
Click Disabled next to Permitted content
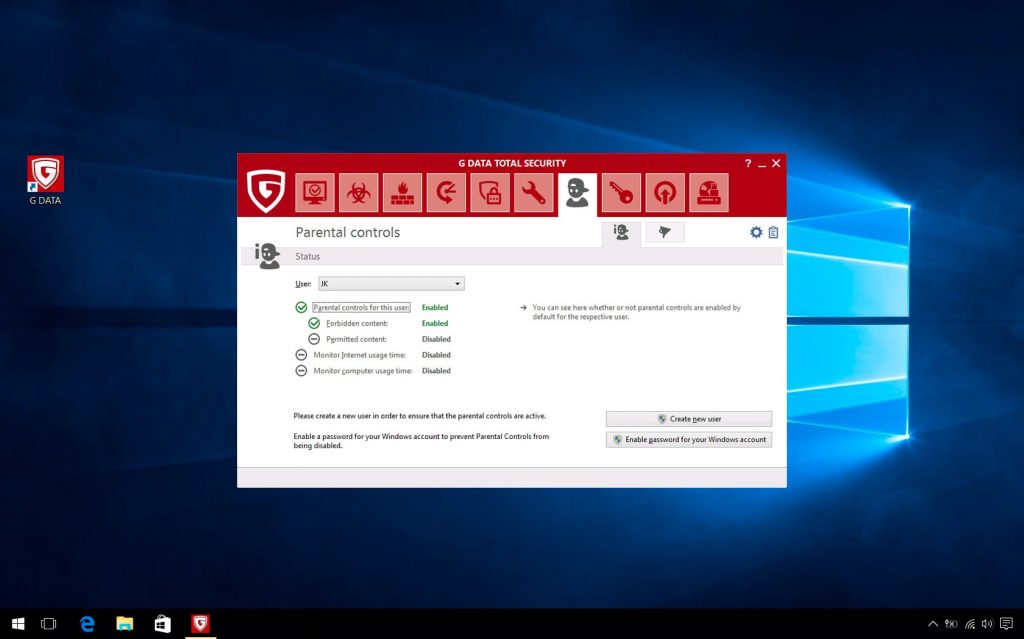coord(436,339)
